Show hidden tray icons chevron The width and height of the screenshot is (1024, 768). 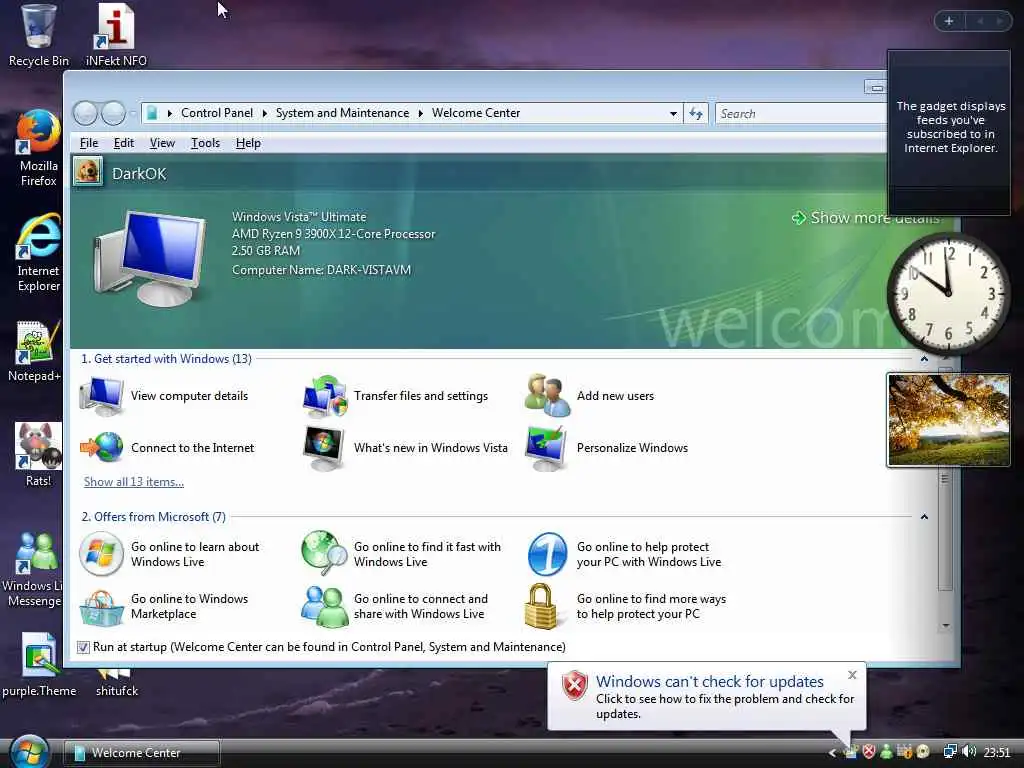pos(832,752)
